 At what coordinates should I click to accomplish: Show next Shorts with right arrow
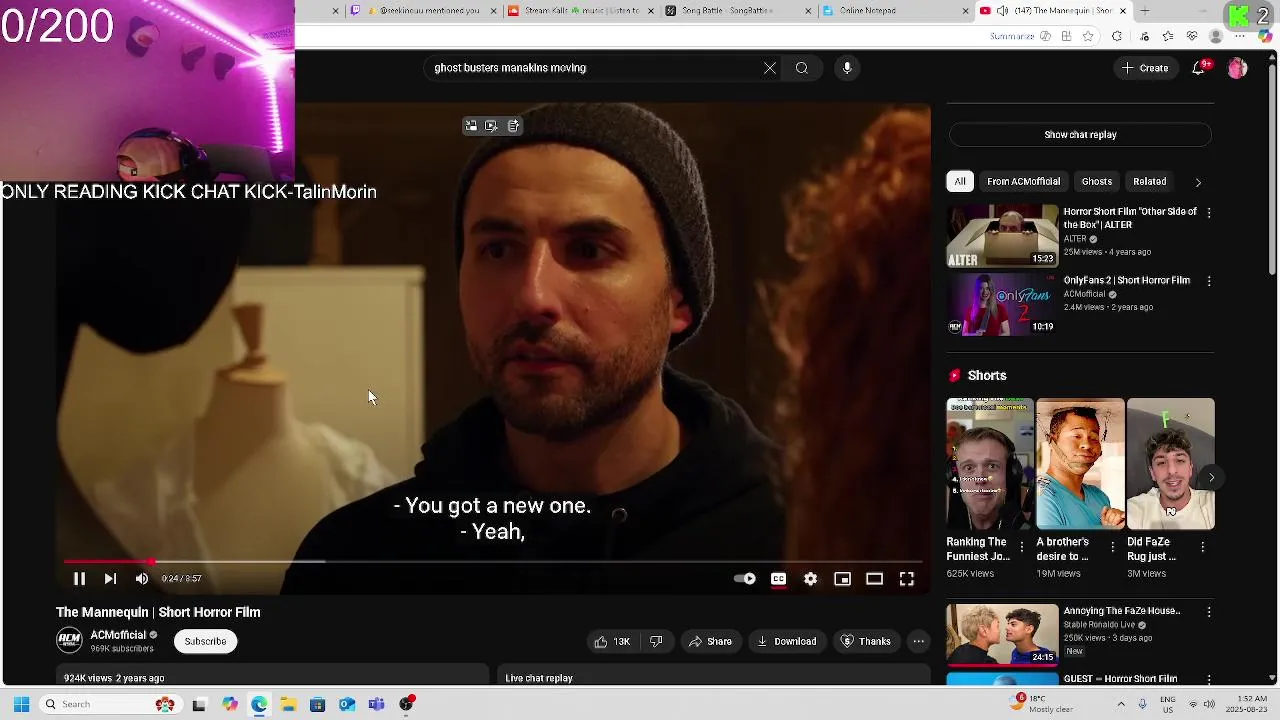tap(1211, 477)
